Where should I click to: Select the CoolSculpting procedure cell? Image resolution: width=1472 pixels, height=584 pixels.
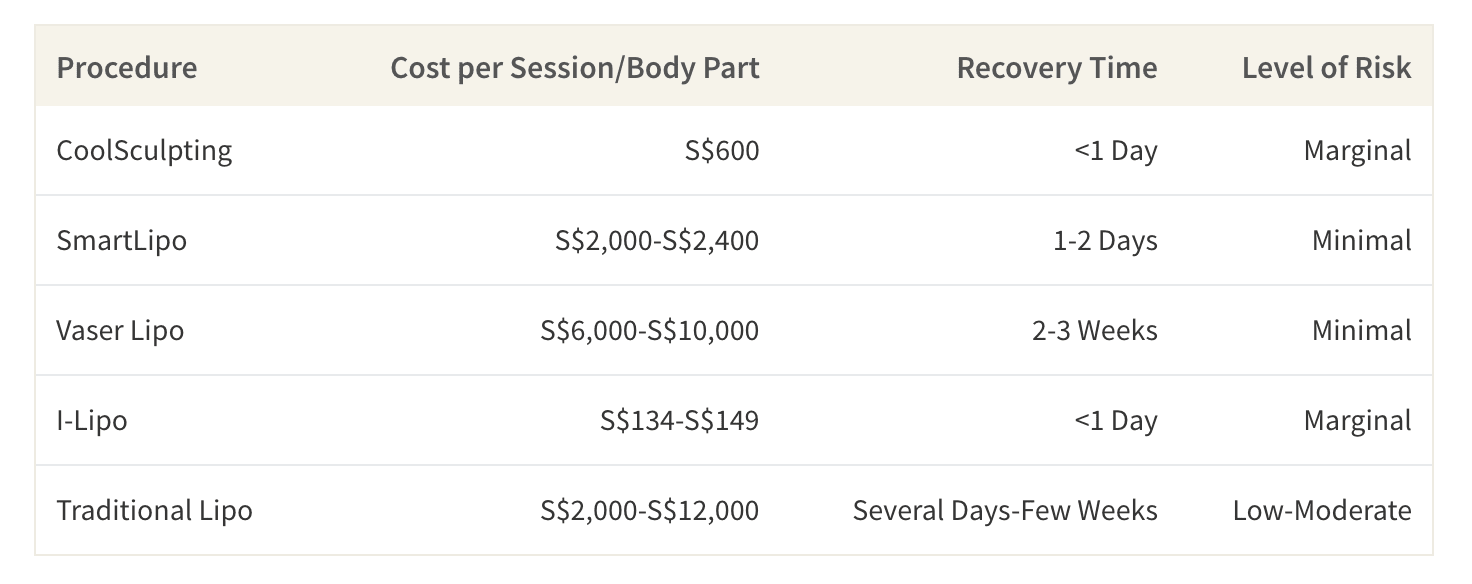(x=144, y=151)
